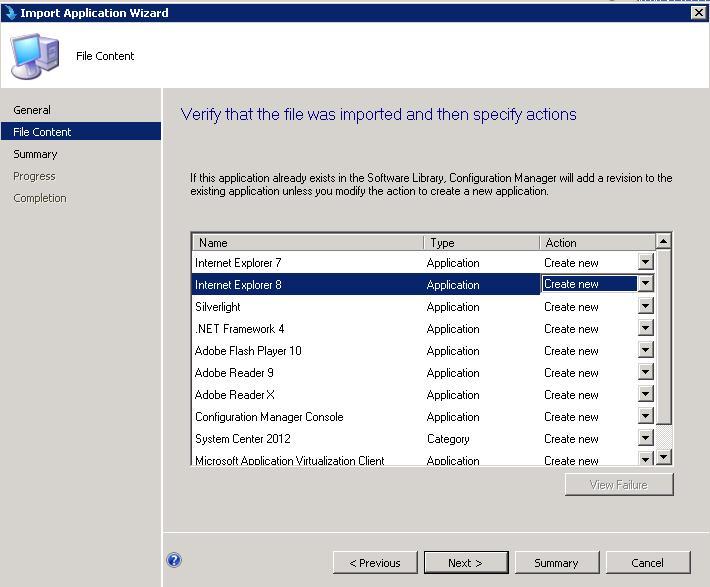
Task: Open Action dropdown for Microsoft Application Virtualization Client
Action: tap(646, 458)
